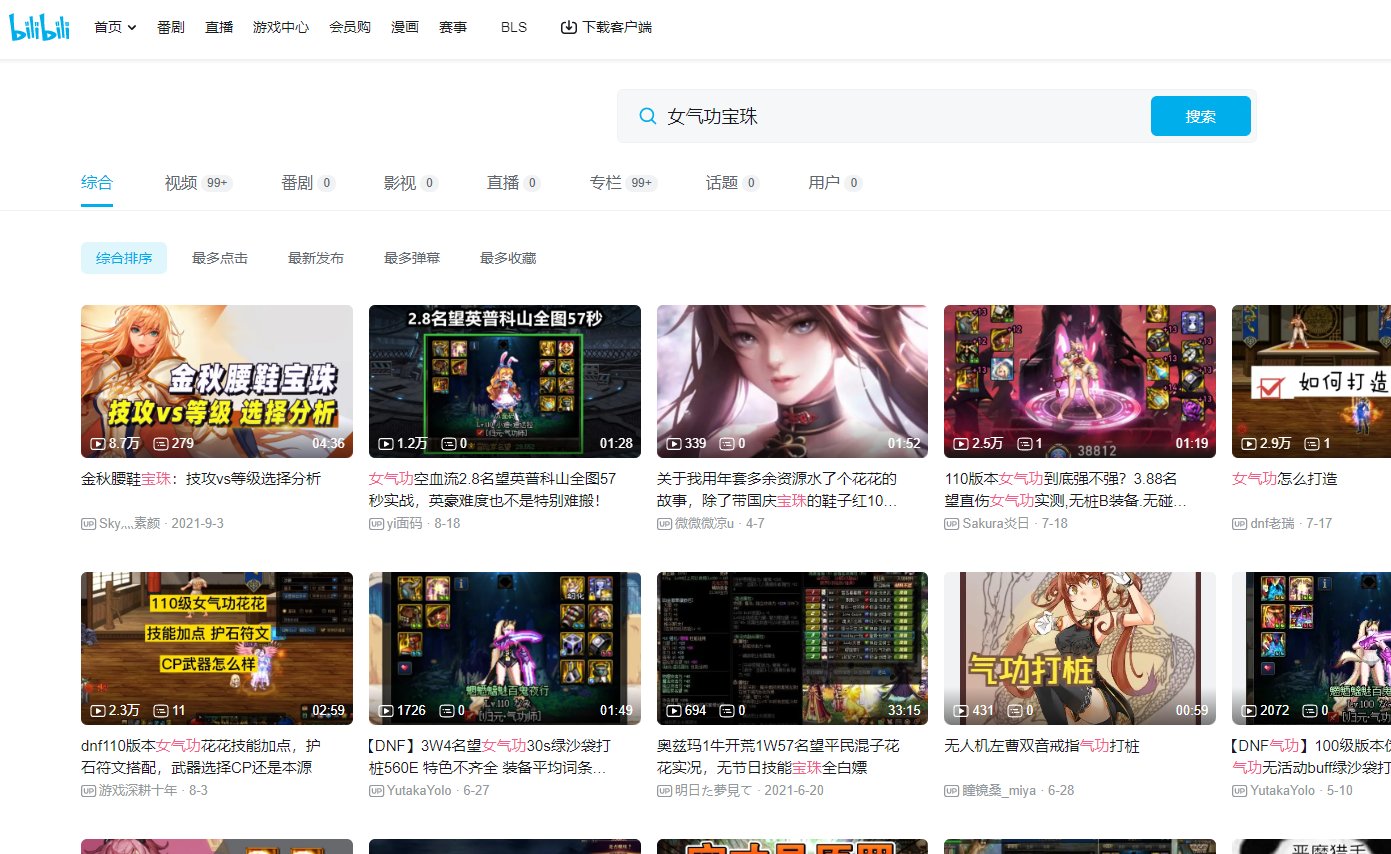Visit uploader 明日た夢見て
Viewport: 1391px width, 854px height.
pos(713,790)
